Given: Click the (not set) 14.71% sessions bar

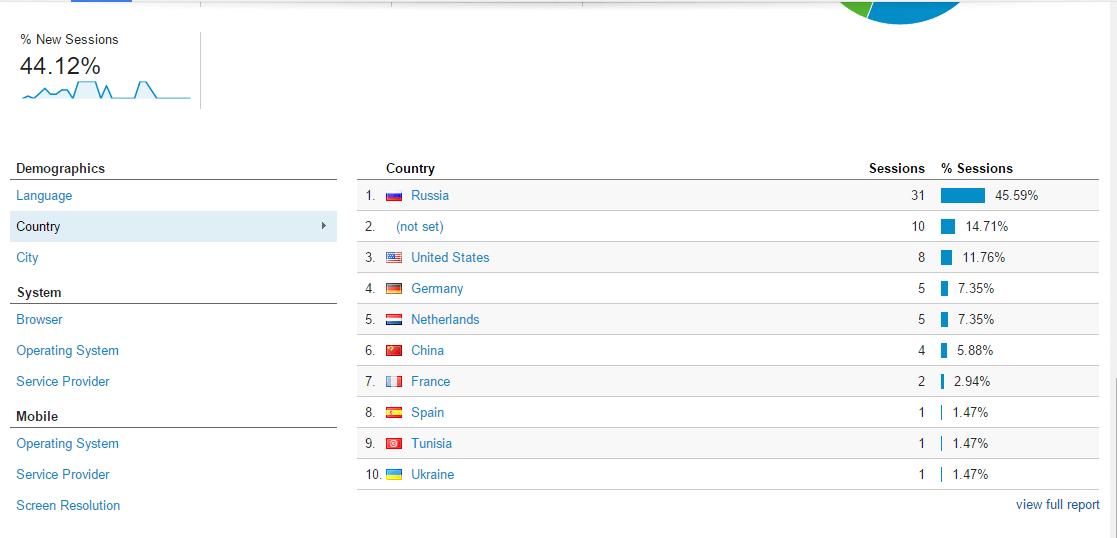Looking at the screenshot, I should click(x=947, y=227).
